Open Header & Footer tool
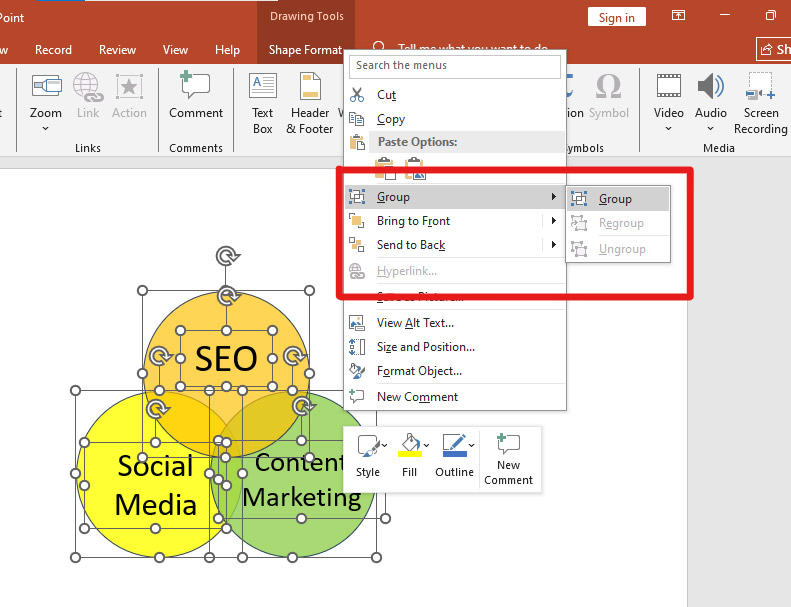 click(x=310, y=100)
